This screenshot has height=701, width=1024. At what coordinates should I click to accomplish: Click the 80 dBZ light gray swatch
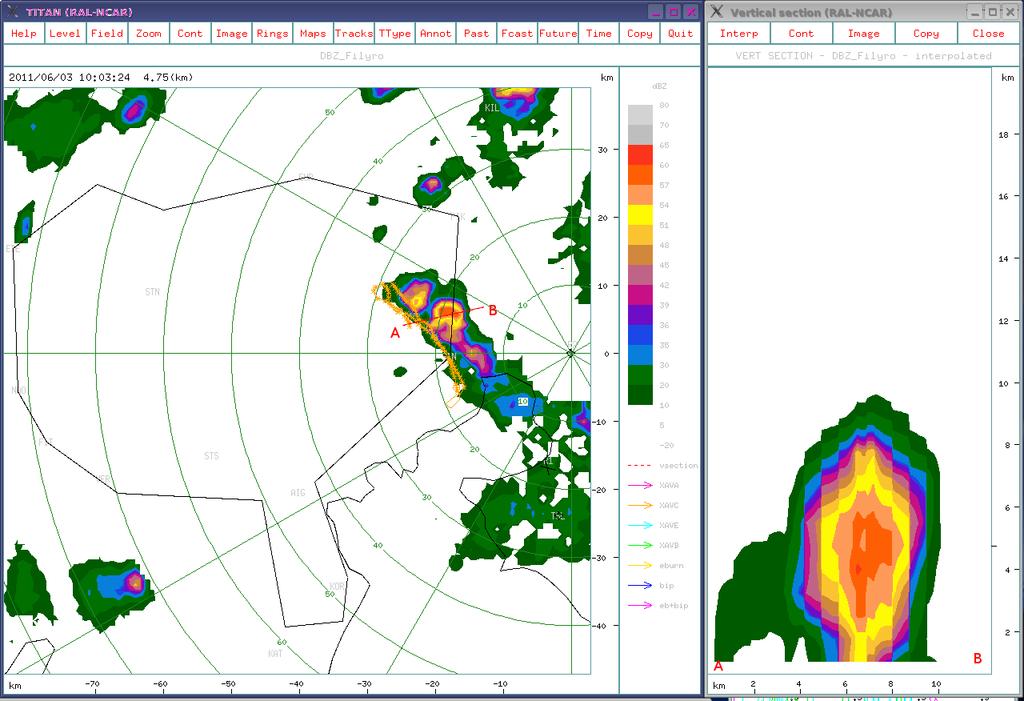click(x=640, y=114)
